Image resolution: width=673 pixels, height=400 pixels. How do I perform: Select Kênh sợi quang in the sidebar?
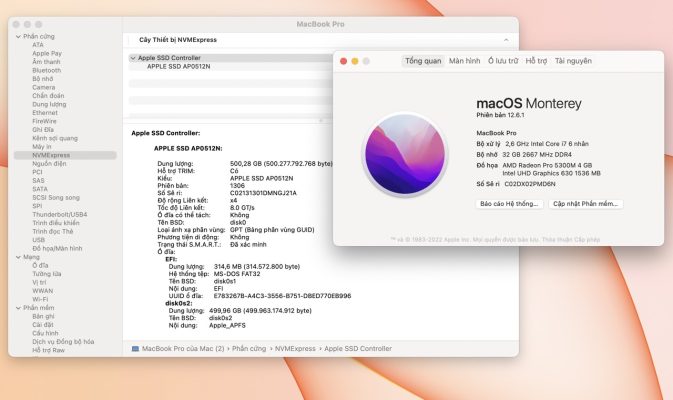(x=55, y=138)
